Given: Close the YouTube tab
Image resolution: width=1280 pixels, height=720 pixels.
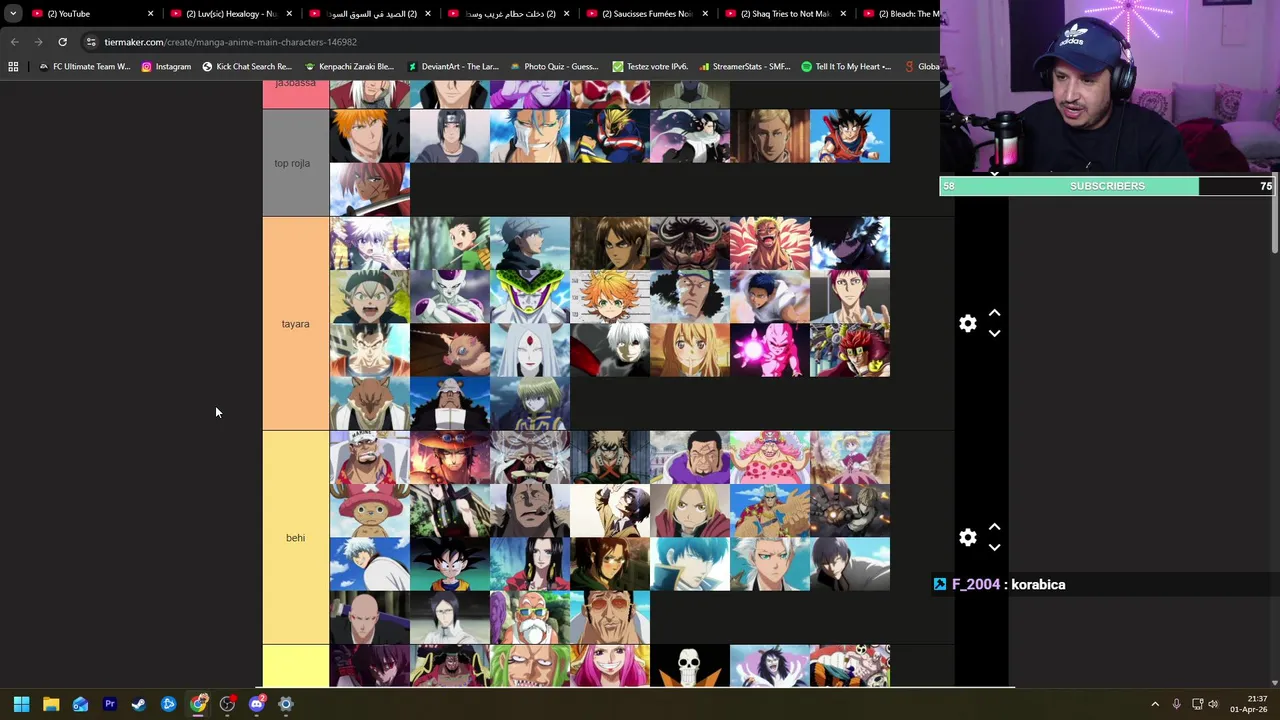Looking at the screenshot, I should [x=151, y=14].
